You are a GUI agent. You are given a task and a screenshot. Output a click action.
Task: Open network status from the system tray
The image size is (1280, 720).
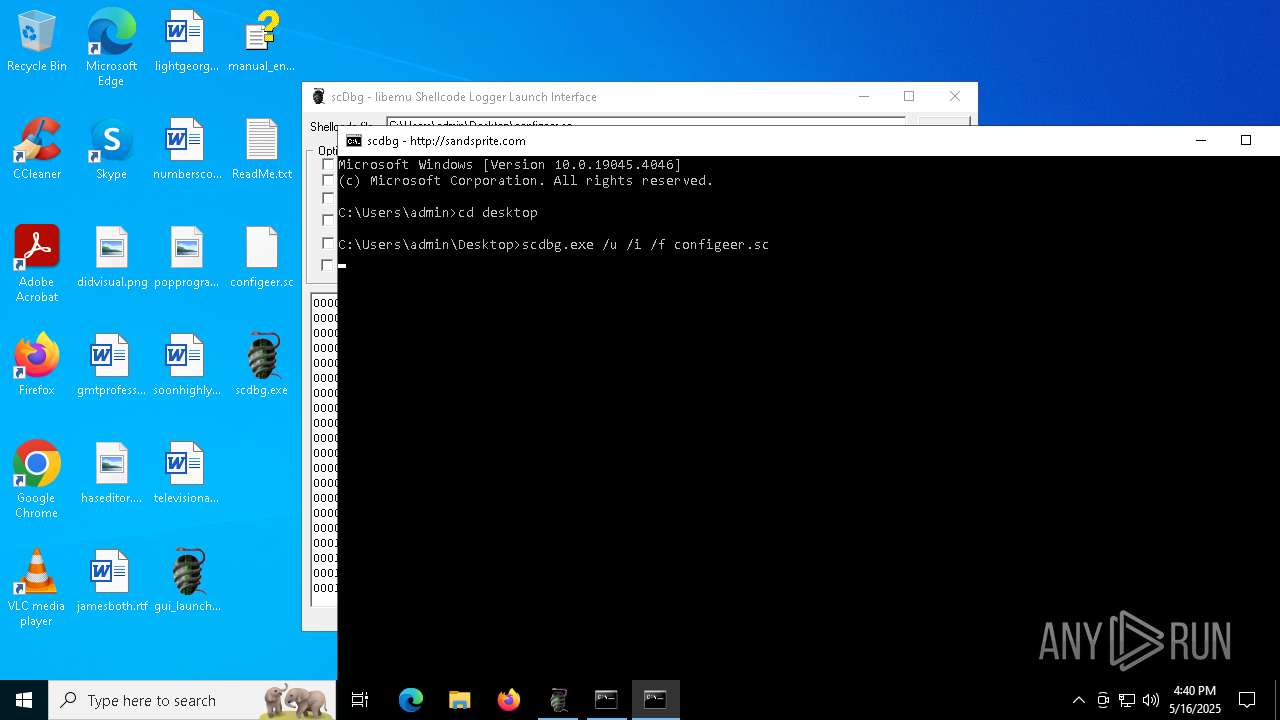[1127, 700]
